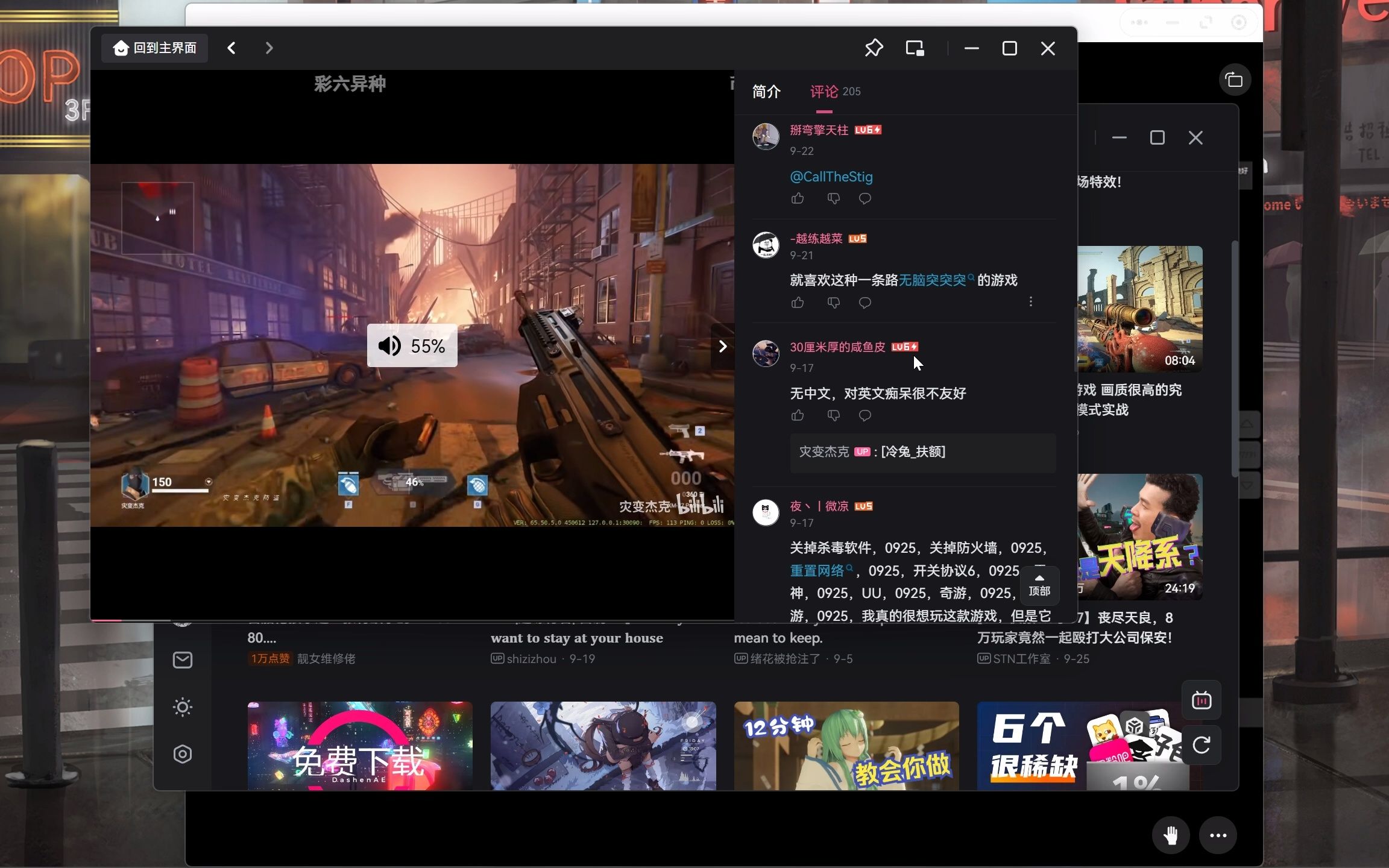This screenshot has height=868, width=1389.
Task: Like the comment by 30厘米厚的咸鱼皮
Action: pos(798,415)
